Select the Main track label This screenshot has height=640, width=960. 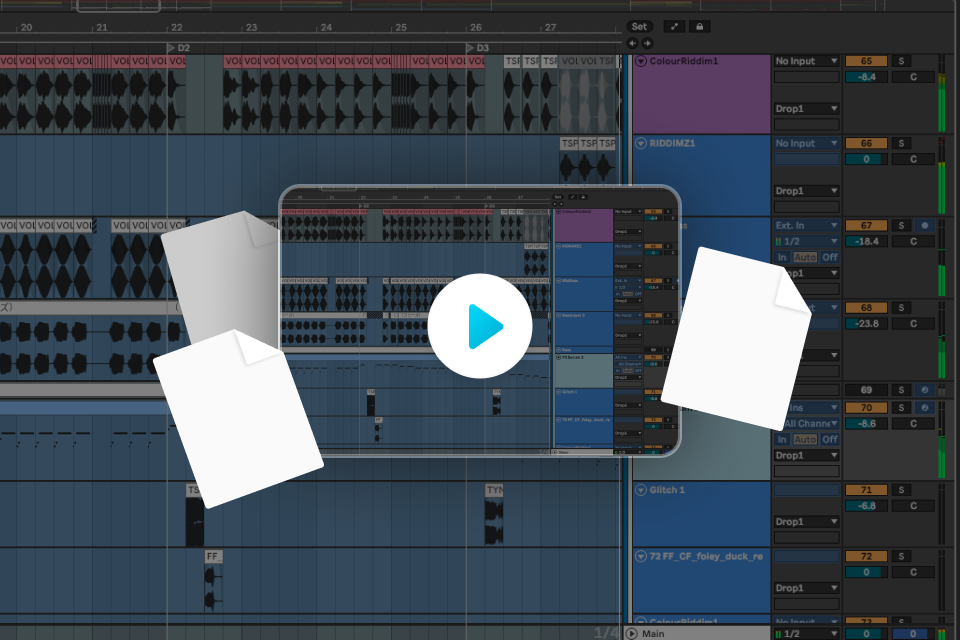tap(653, 634)
